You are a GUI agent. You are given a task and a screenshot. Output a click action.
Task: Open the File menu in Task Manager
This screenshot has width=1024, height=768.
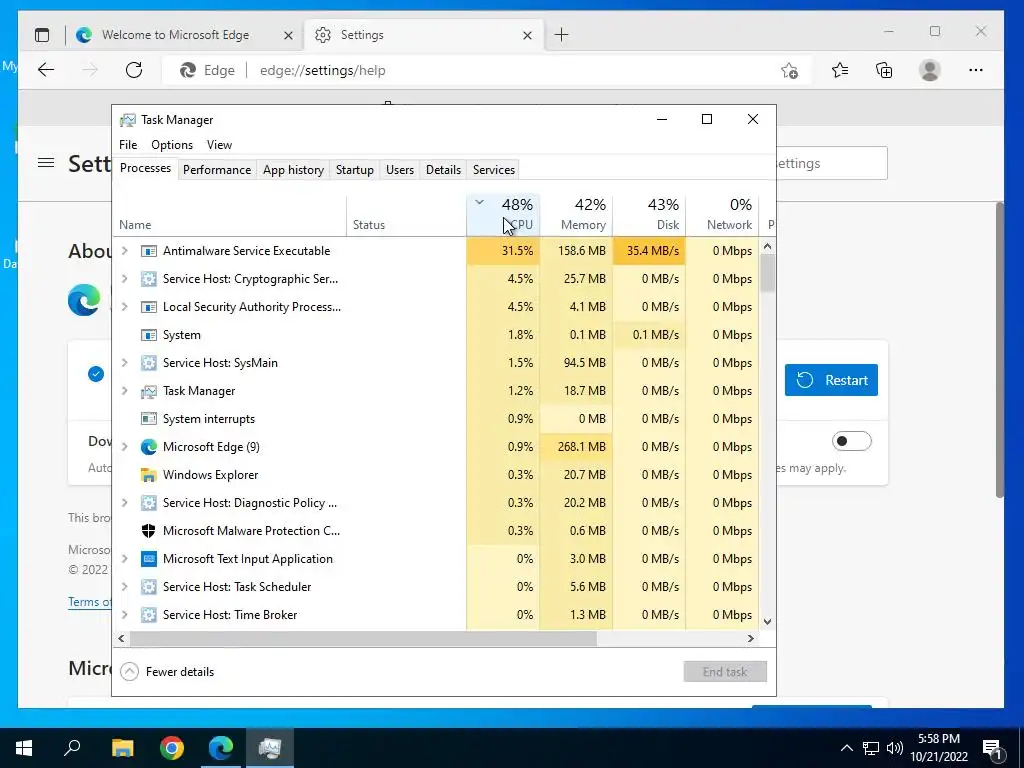128,145
